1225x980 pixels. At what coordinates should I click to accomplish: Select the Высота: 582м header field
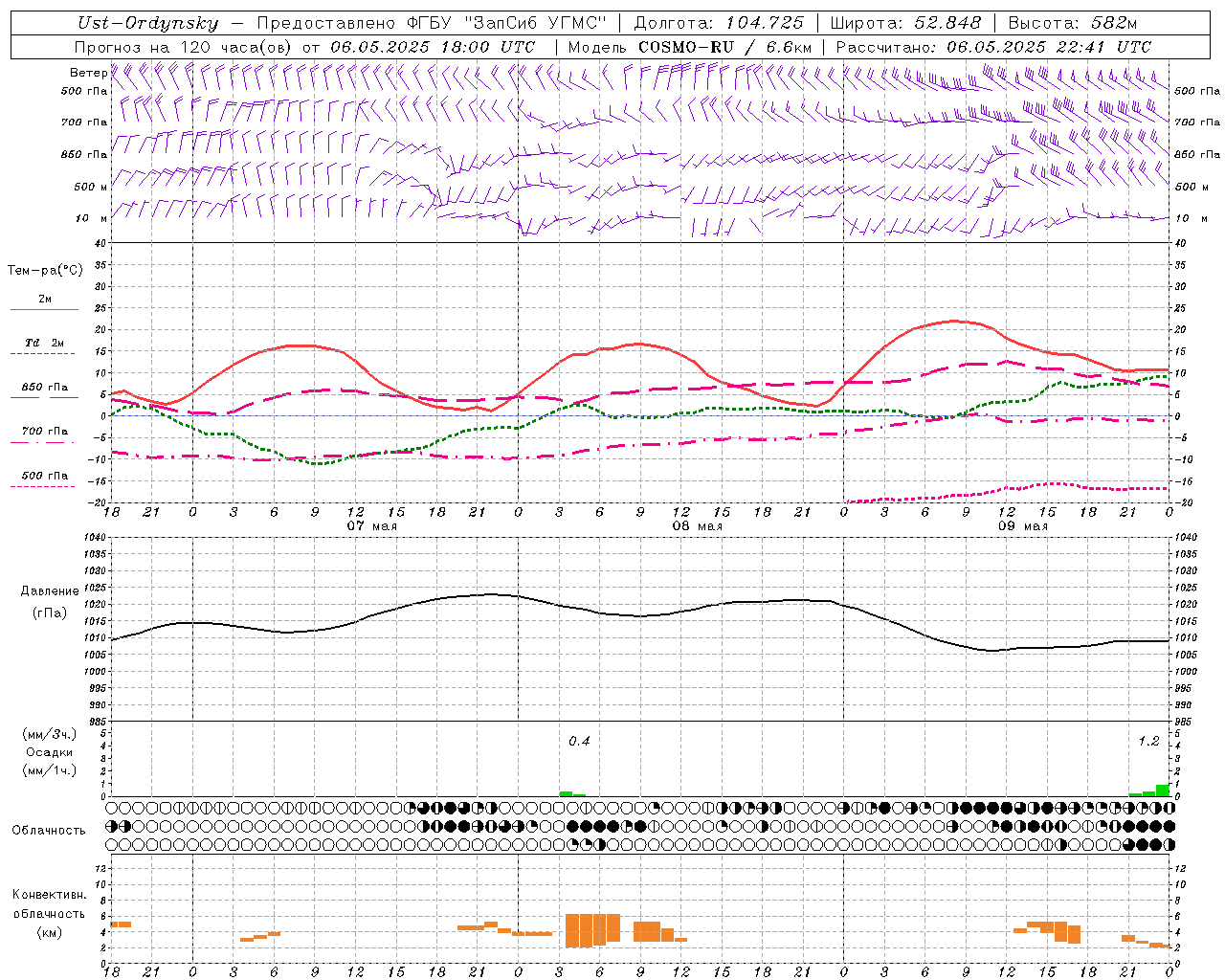point(1073,23)
